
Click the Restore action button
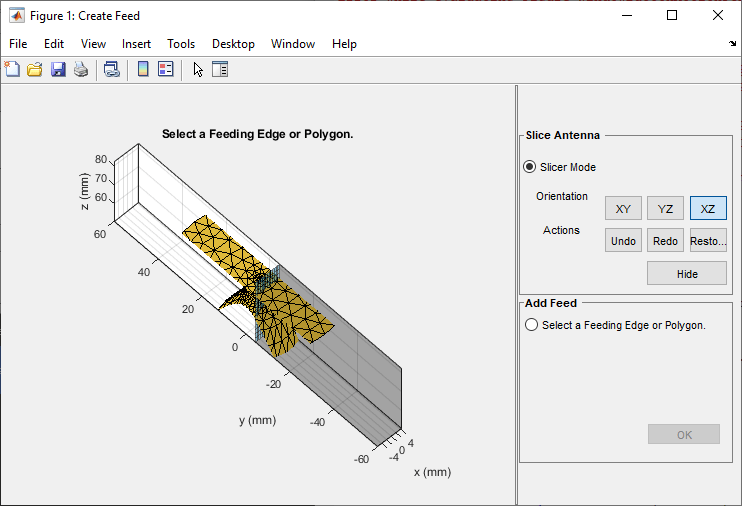click(x=708, y=241)
